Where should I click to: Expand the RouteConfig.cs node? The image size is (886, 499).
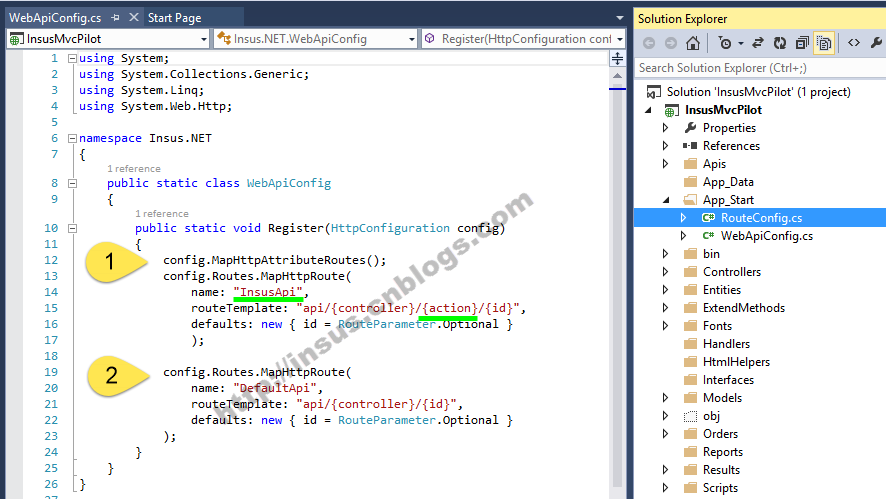pyautogui.click(x=684, y=218)
